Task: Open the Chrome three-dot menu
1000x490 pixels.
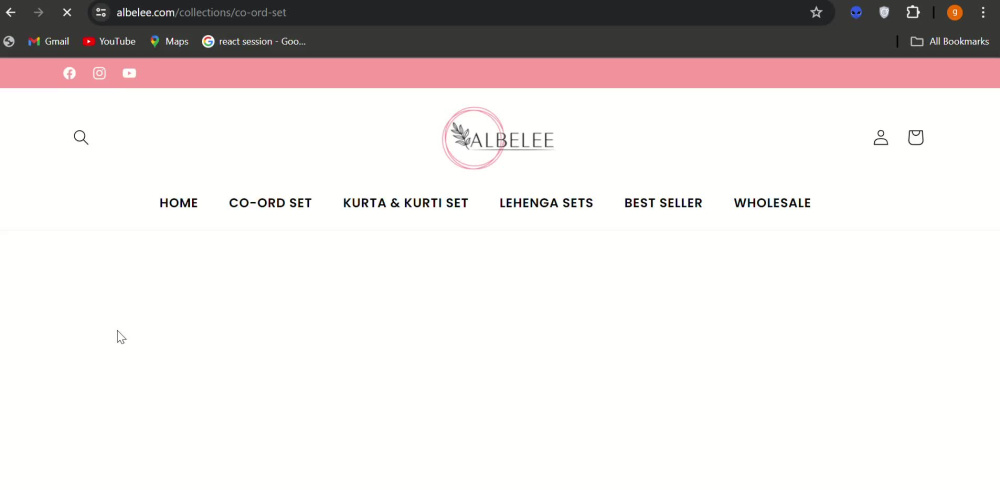Action: (983, 12)
